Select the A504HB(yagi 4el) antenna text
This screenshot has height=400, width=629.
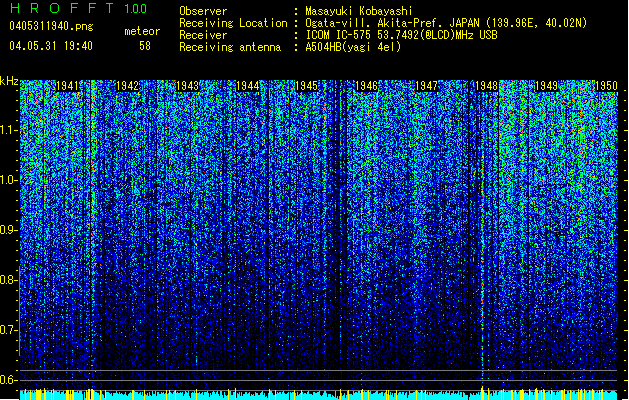point(353,47)
